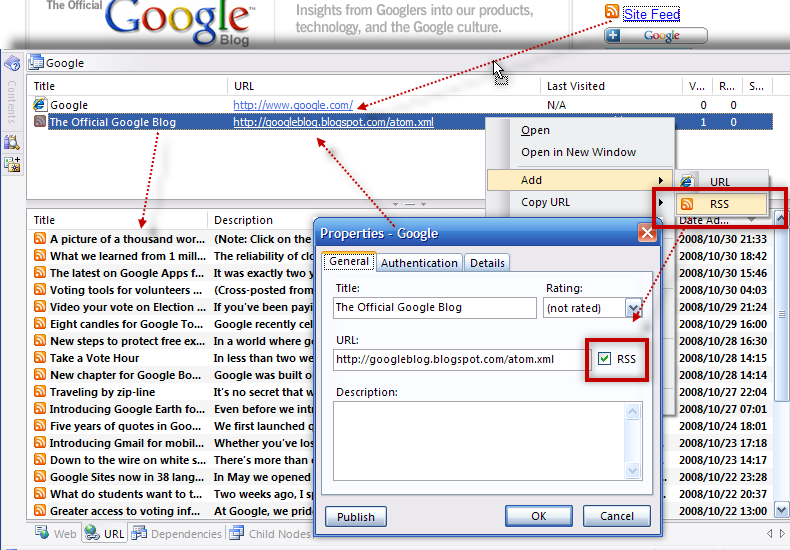Image resolution: width=790 pixels, height=550 pixels.
Task: Click feed icon for Take a Vote Hour
Action: click(40, 358)
